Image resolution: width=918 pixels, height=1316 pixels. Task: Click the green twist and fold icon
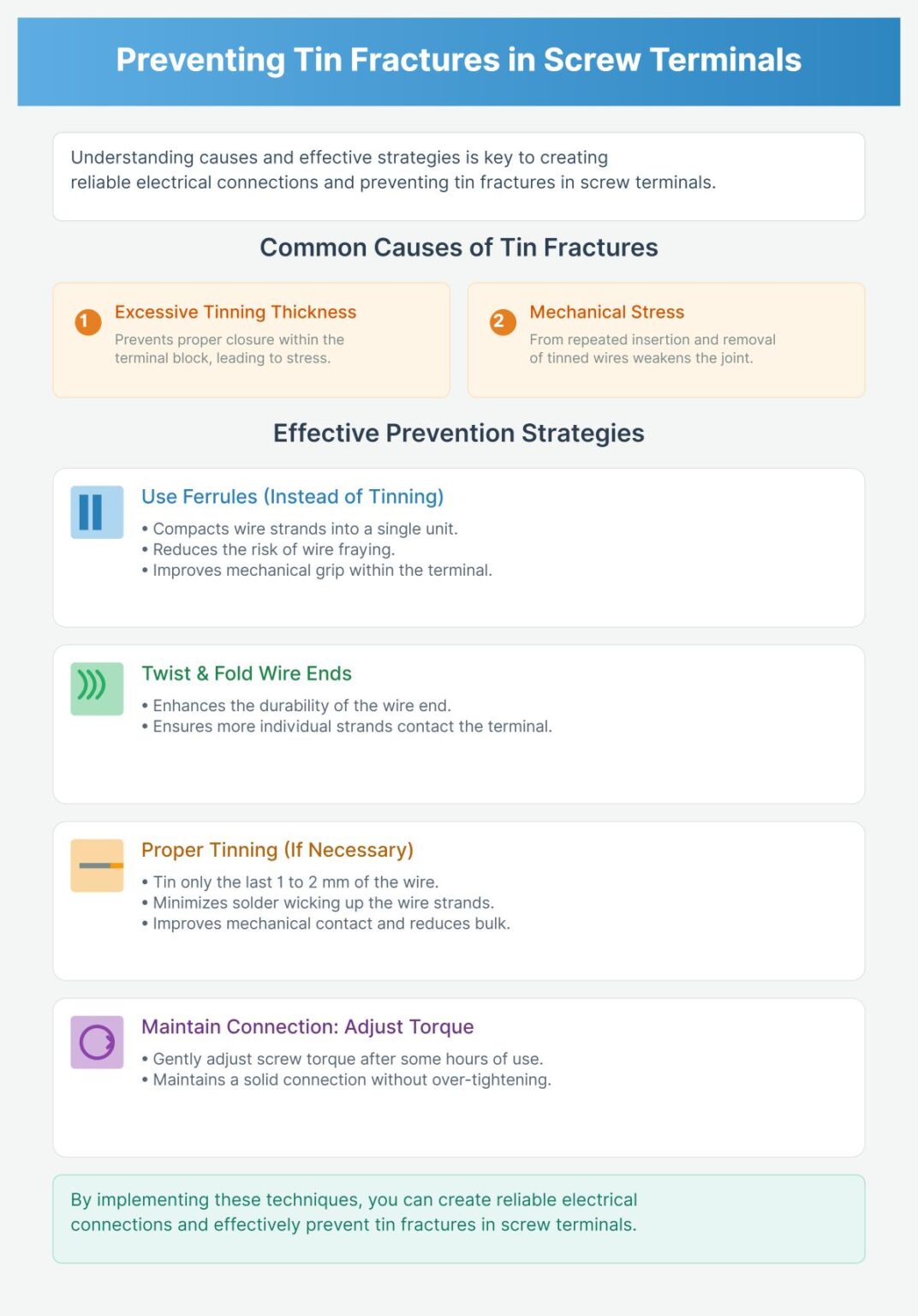(97, 689)
